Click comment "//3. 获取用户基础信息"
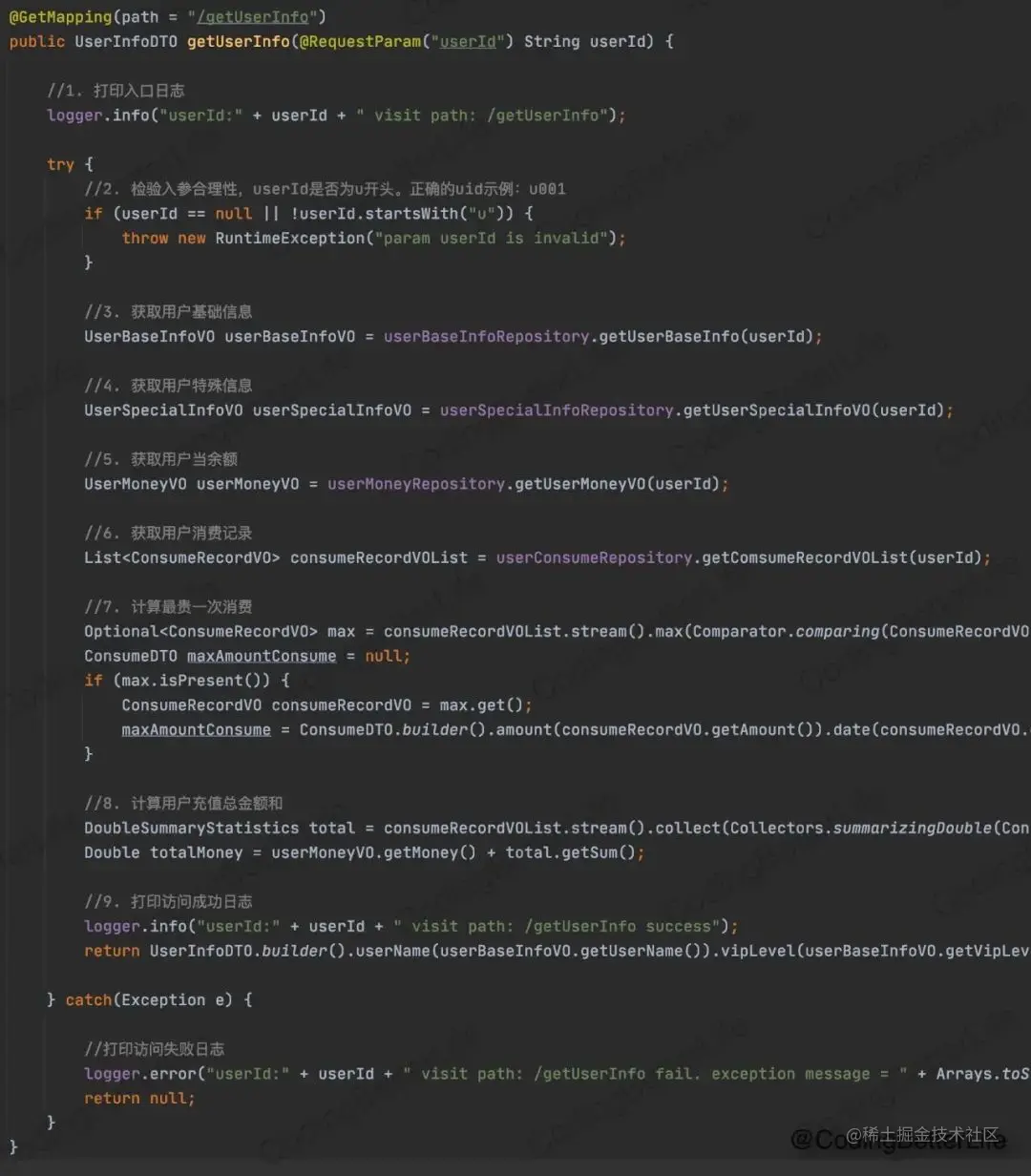Image resolution: width=1031 pixels, height=1176 pixels. pos(168,312)
